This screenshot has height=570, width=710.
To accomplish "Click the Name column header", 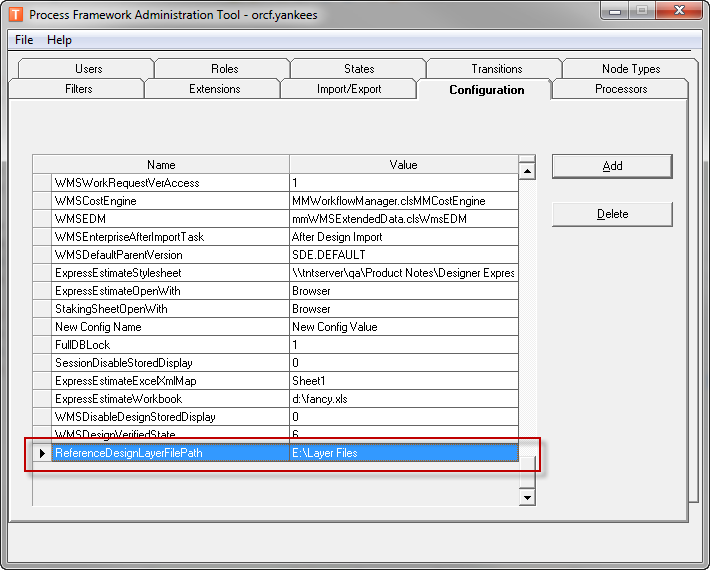I will 161,165.
